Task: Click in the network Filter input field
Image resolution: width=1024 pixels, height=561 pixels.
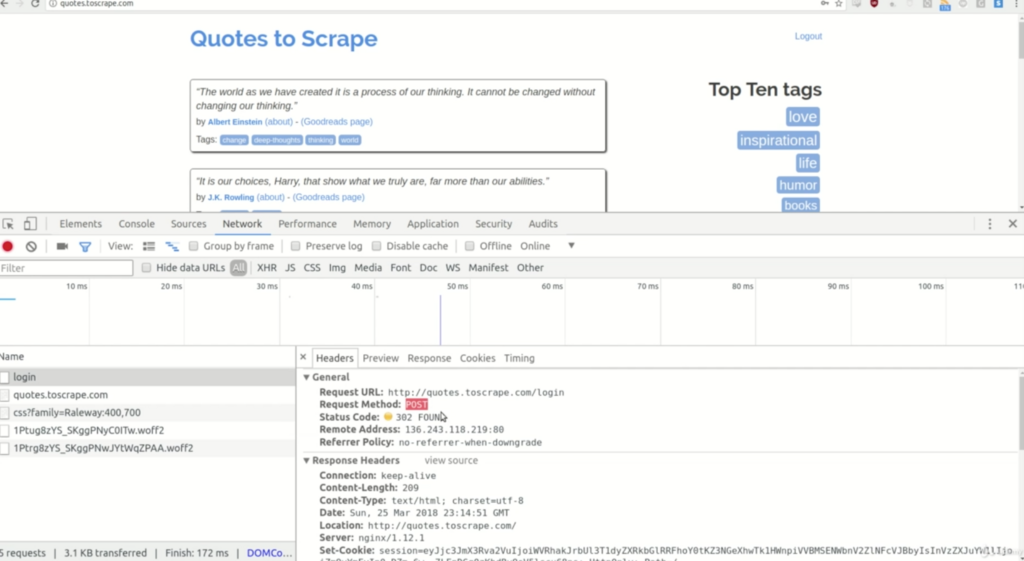Action: [x=66, y=268]
